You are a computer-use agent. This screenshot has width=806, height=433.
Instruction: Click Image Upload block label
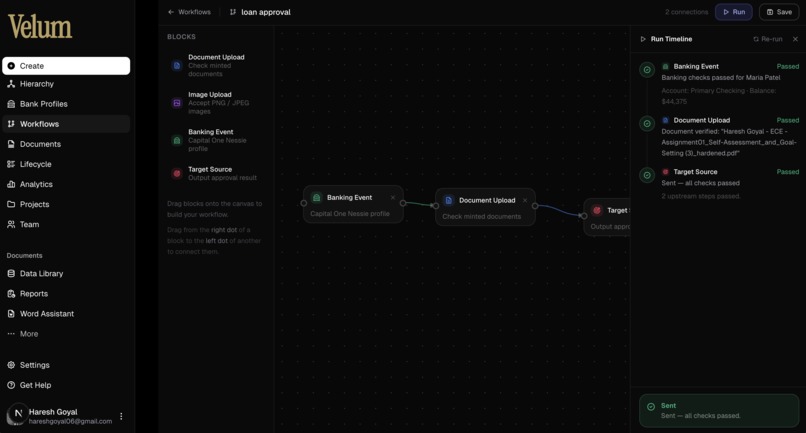point(210,95)
